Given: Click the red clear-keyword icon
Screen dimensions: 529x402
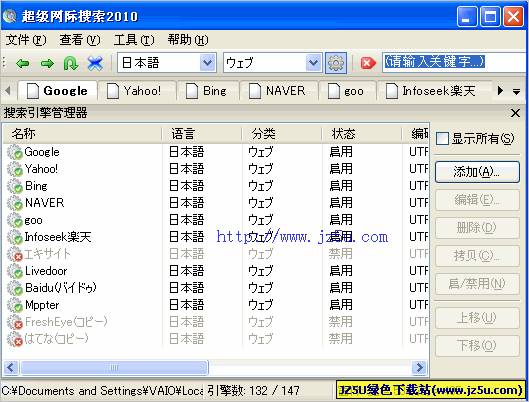Looking at the screenshot, I should 368,63.
